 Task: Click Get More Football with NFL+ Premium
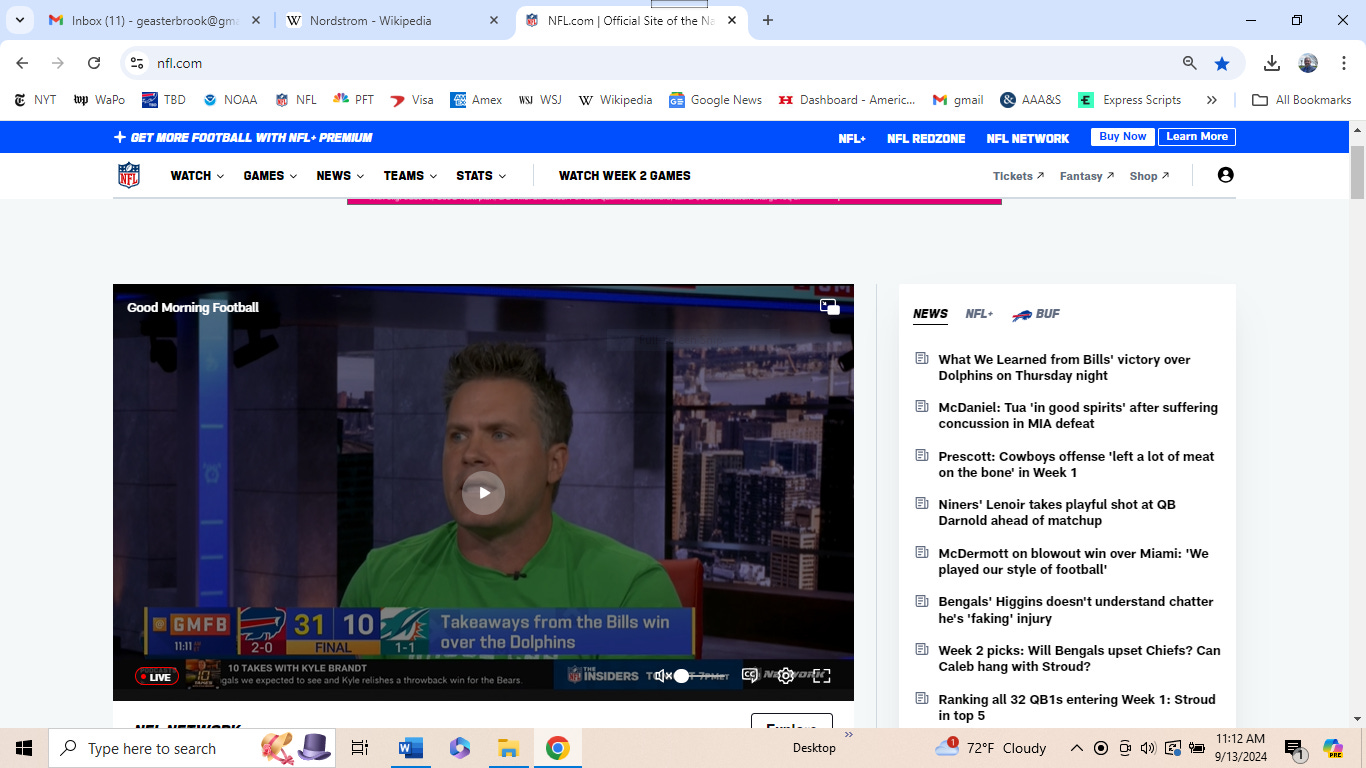pos(243,138)
